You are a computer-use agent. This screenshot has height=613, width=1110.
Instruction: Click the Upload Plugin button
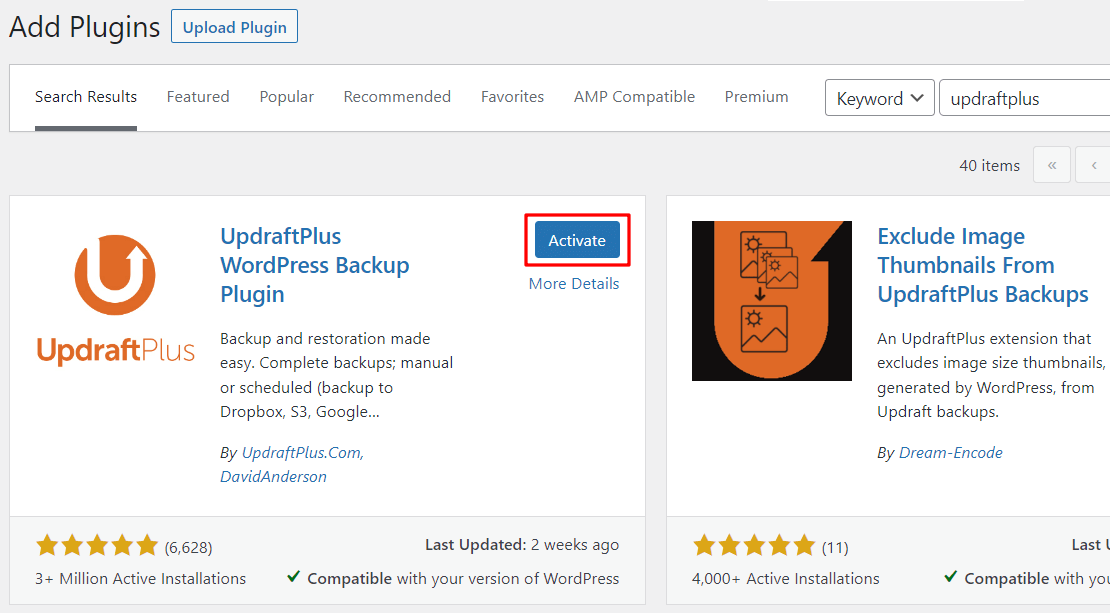pyautogui.click(x=234, y=26)
